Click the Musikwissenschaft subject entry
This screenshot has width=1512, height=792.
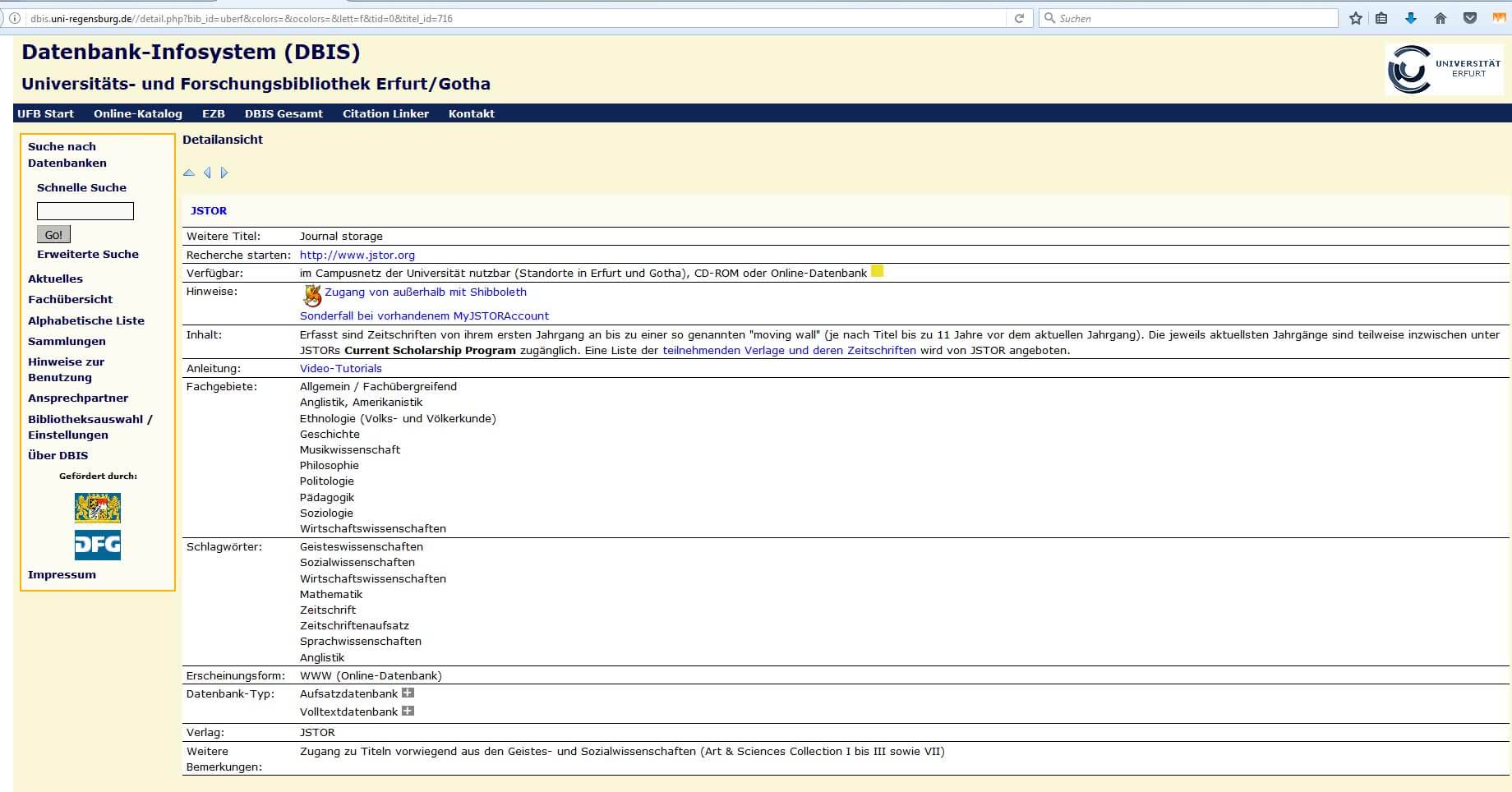click(x=350, y=449)
